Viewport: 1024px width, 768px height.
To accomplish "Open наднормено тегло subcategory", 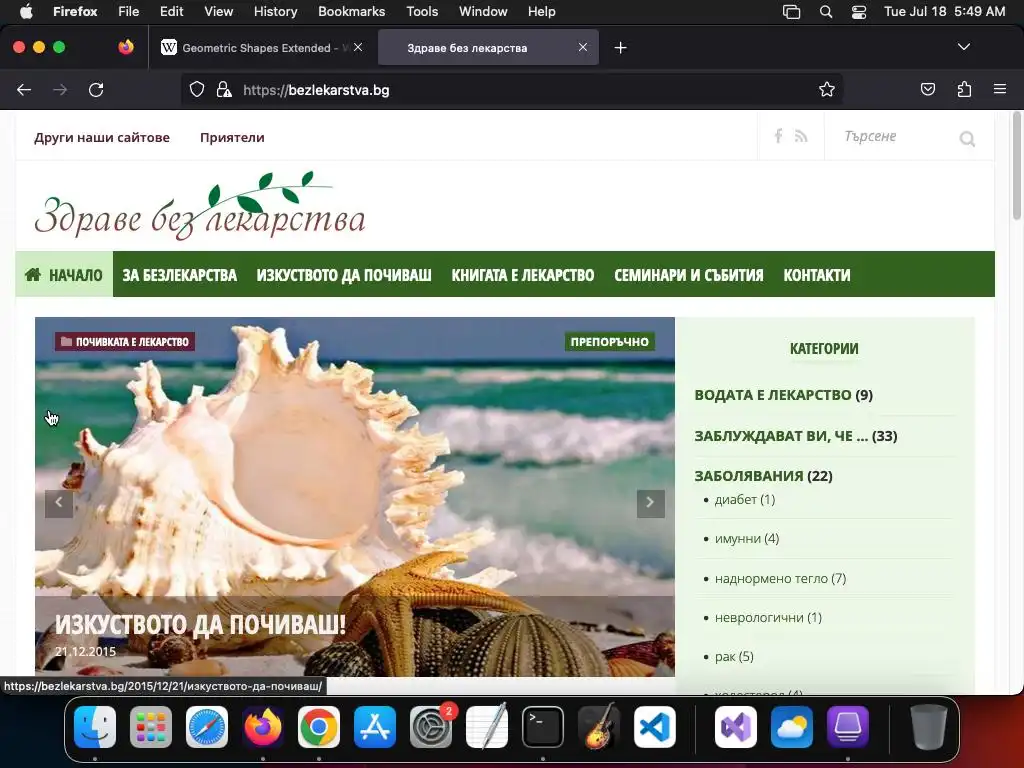I will (x=771, y=579).
